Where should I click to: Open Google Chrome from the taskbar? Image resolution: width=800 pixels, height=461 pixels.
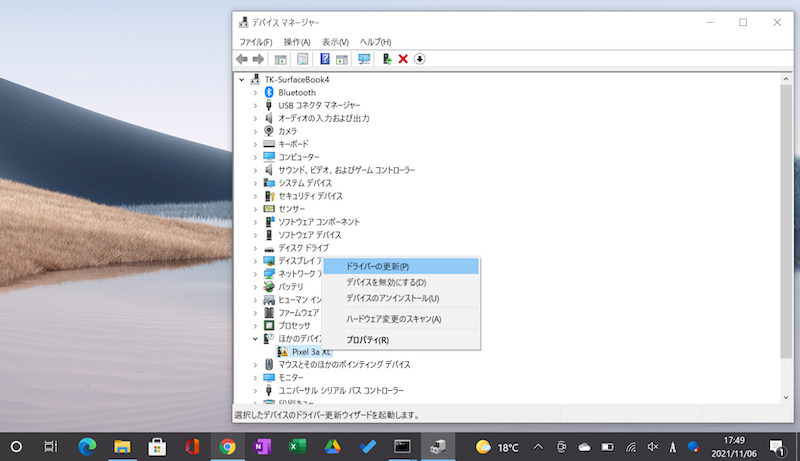[x=228, y=446]
